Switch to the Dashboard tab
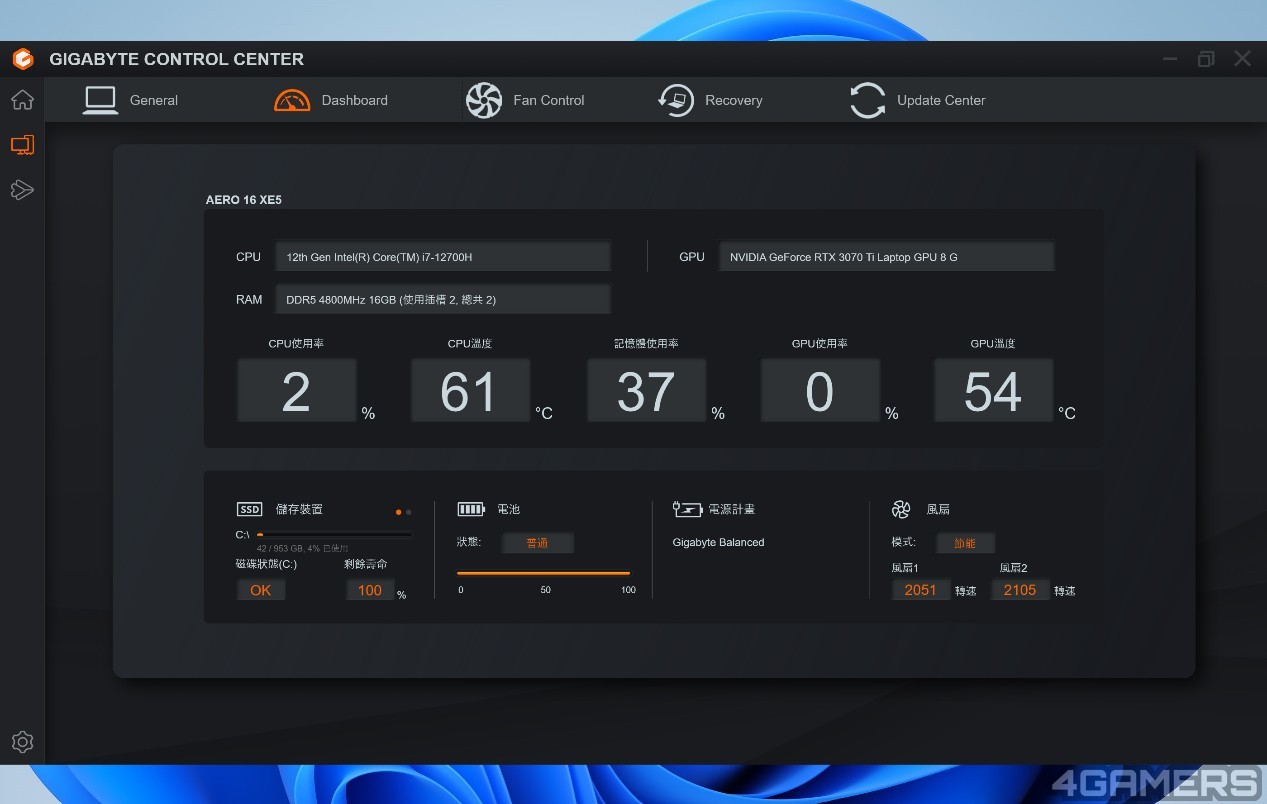Image resolution: width=1267 pixels, height=804 pixels. pyautogui.click(x=331, y=100)
